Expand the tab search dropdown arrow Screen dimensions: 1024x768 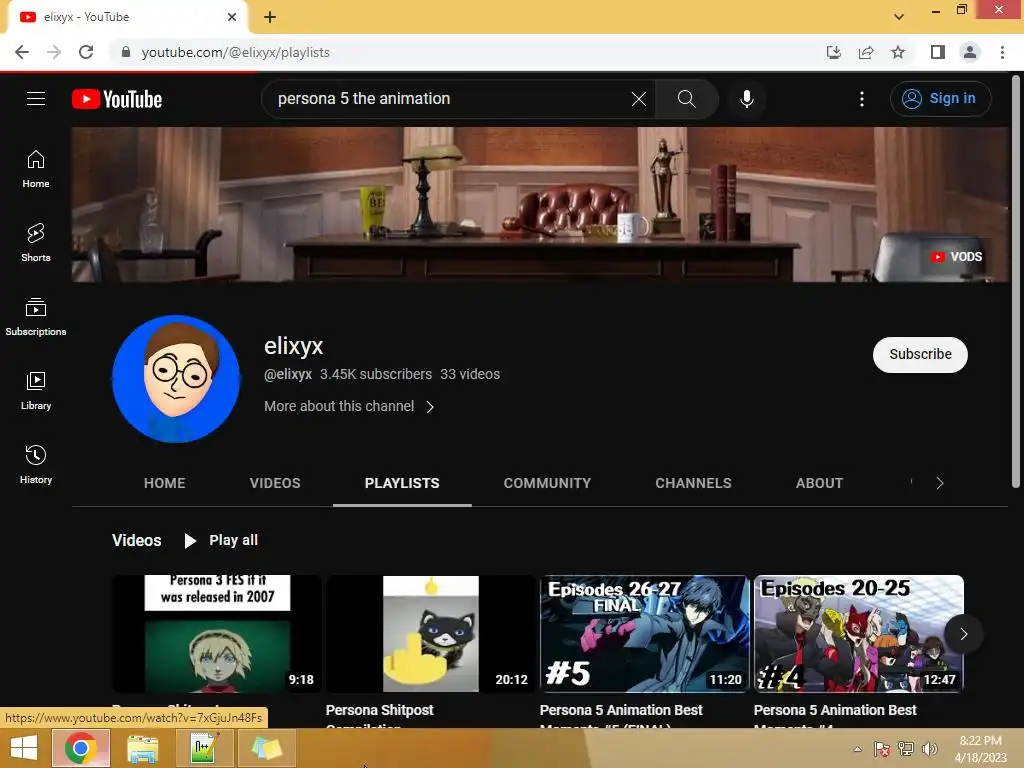pos(899,16)
